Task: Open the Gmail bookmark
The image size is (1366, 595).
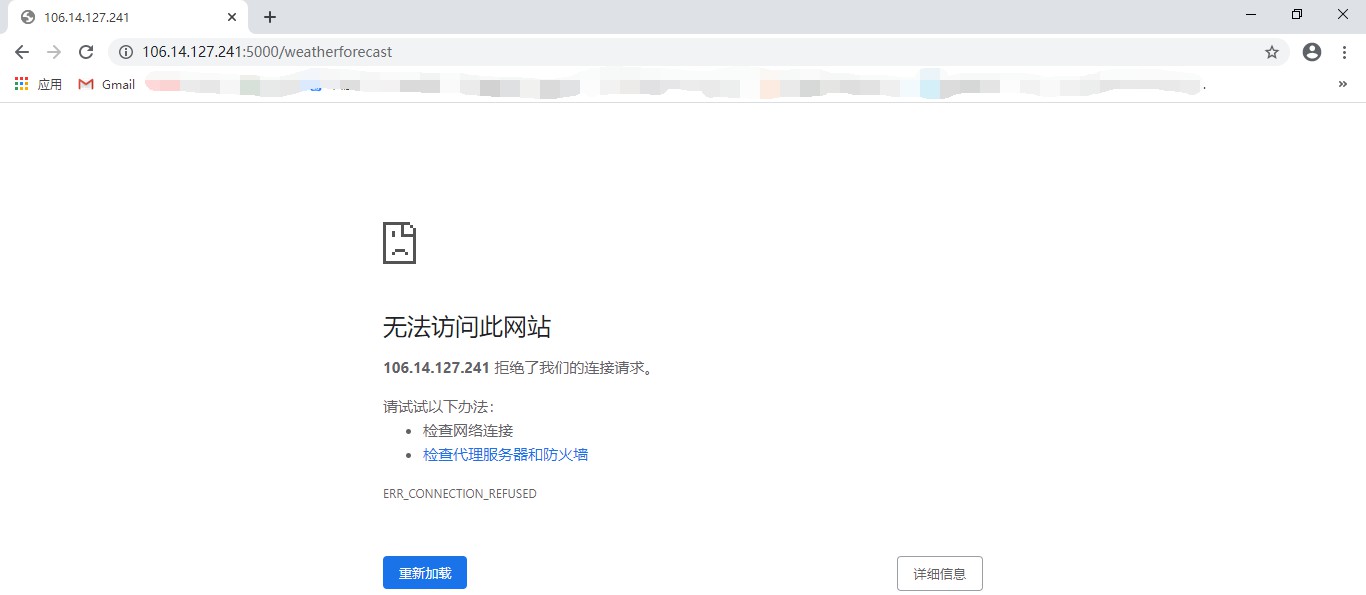Action: click(x=107, y=85)
